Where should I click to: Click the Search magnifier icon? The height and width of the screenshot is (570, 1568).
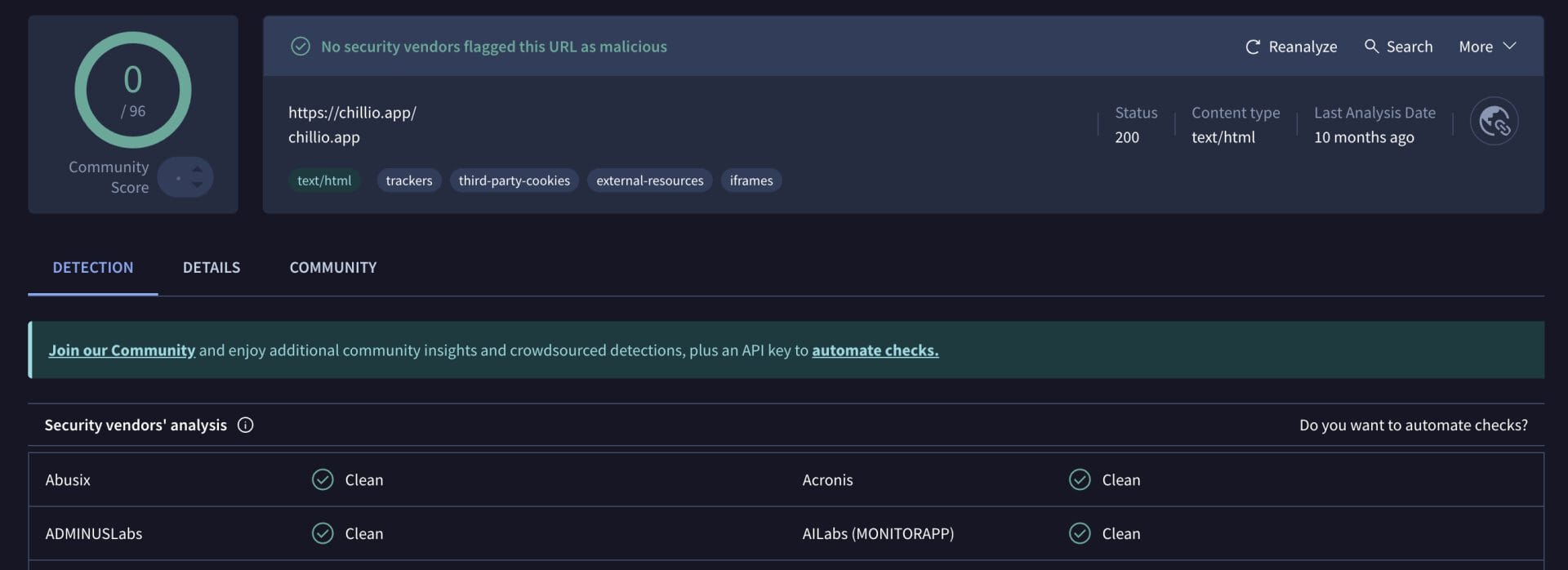[1371, 47]
